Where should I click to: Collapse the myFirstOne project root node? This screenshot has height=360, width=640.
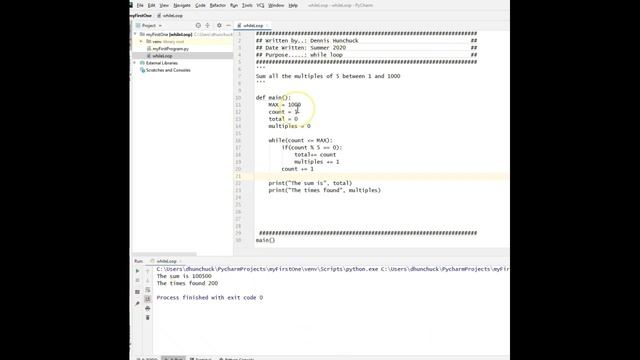136,34
